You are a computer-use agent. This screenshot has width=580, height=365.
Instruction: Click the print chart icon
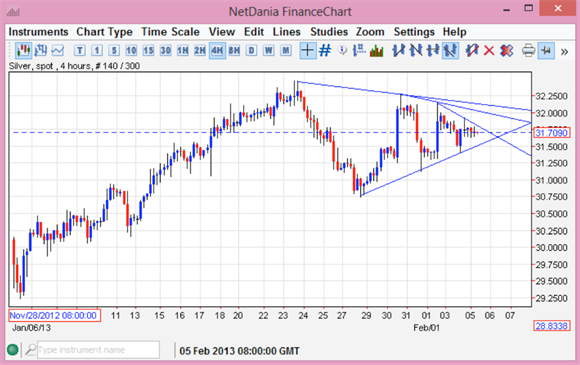click(x=528, y=50)
